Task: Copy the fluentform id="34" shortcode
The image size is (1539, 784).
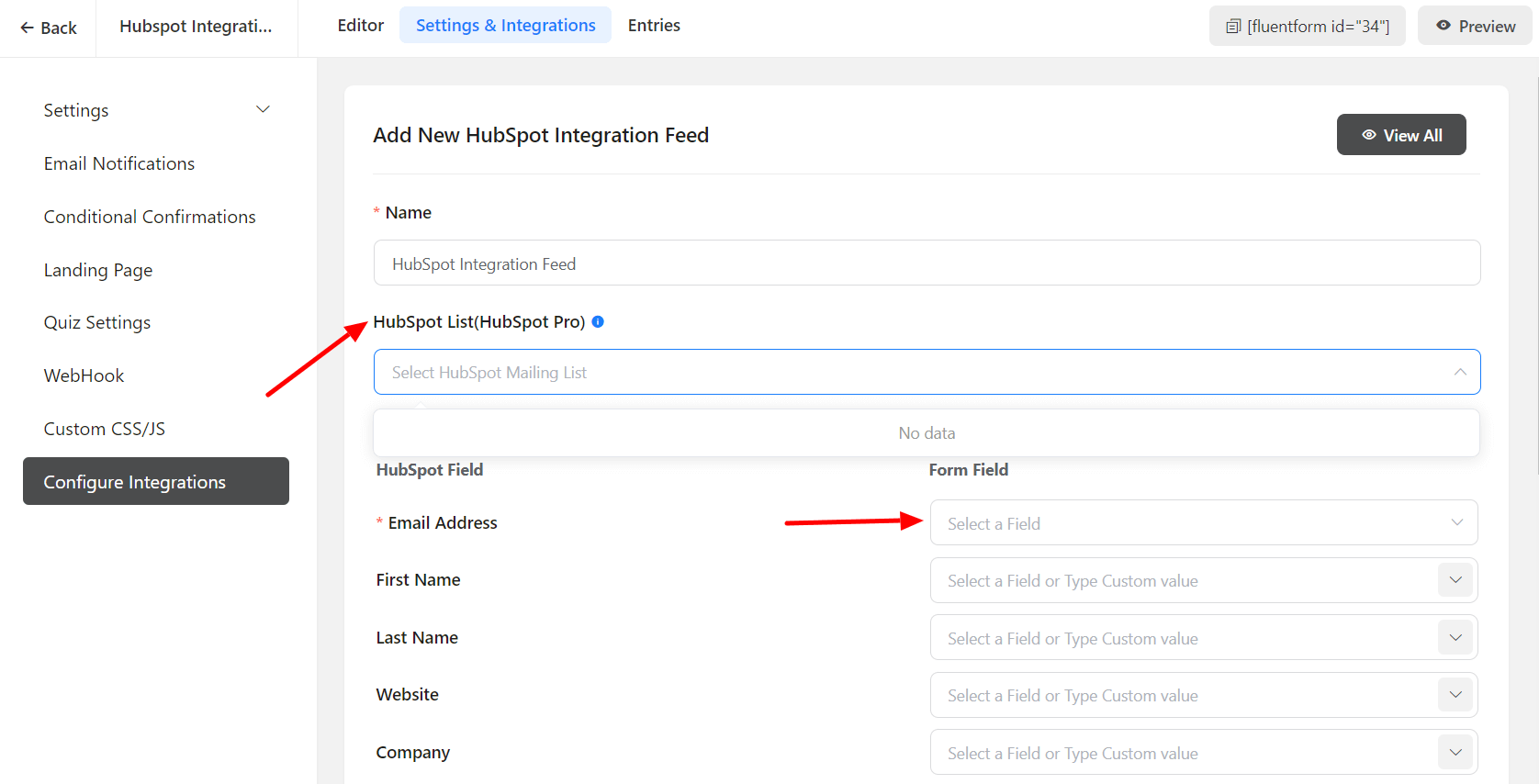Action: point(1307,26)
